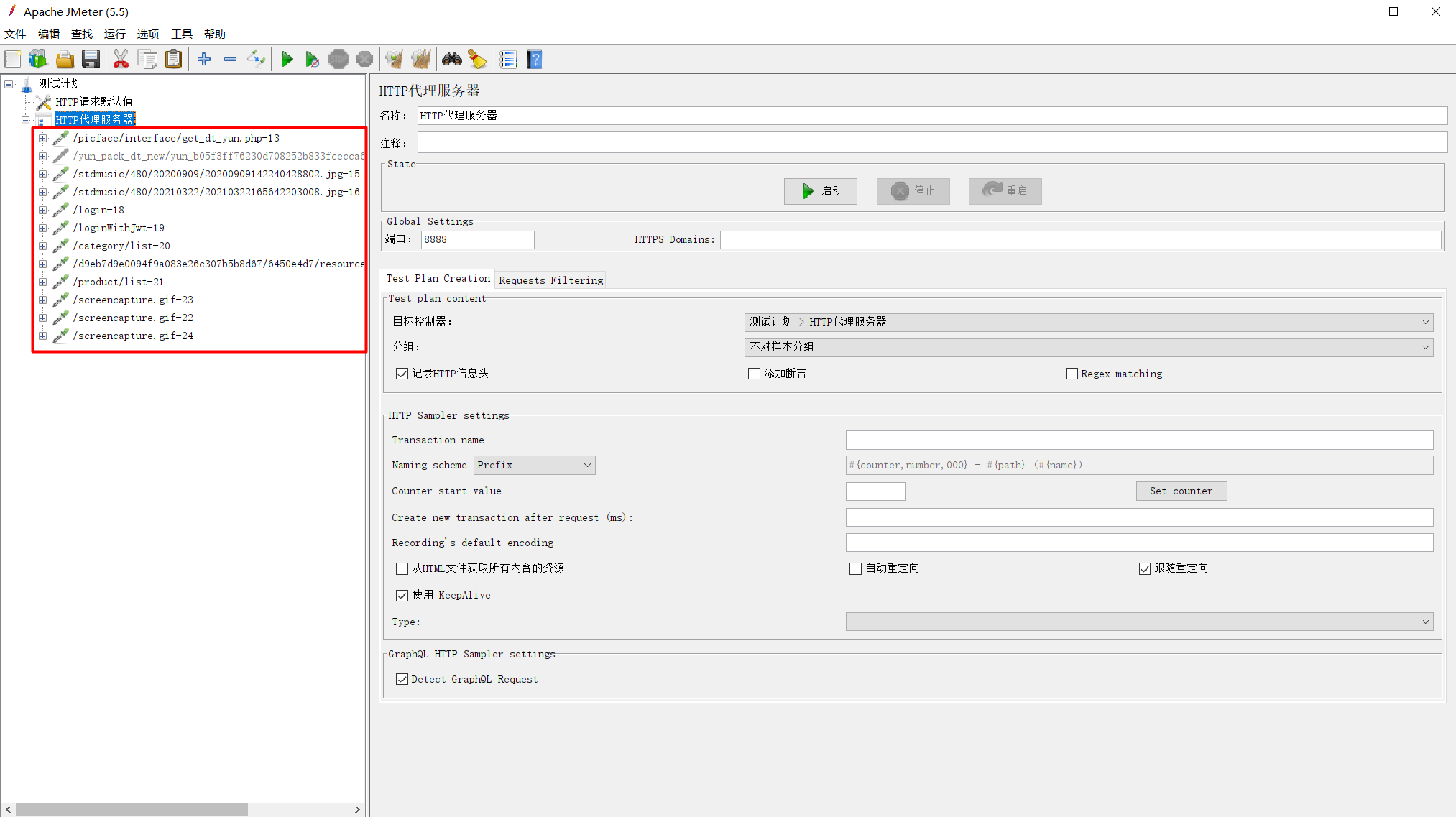Open the 帮助 menu
Image resolution: width=1456 pixels, height=817 pixels.
[x=215, y=34]
